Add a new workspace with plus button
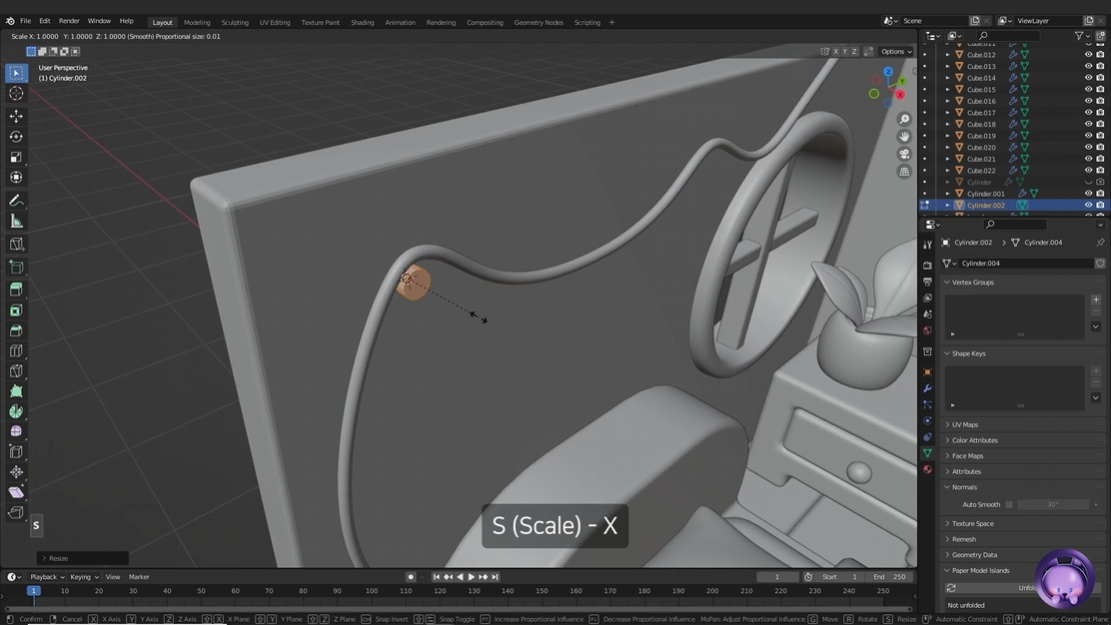The image size is (1111, 625). [x=611, y=23]
